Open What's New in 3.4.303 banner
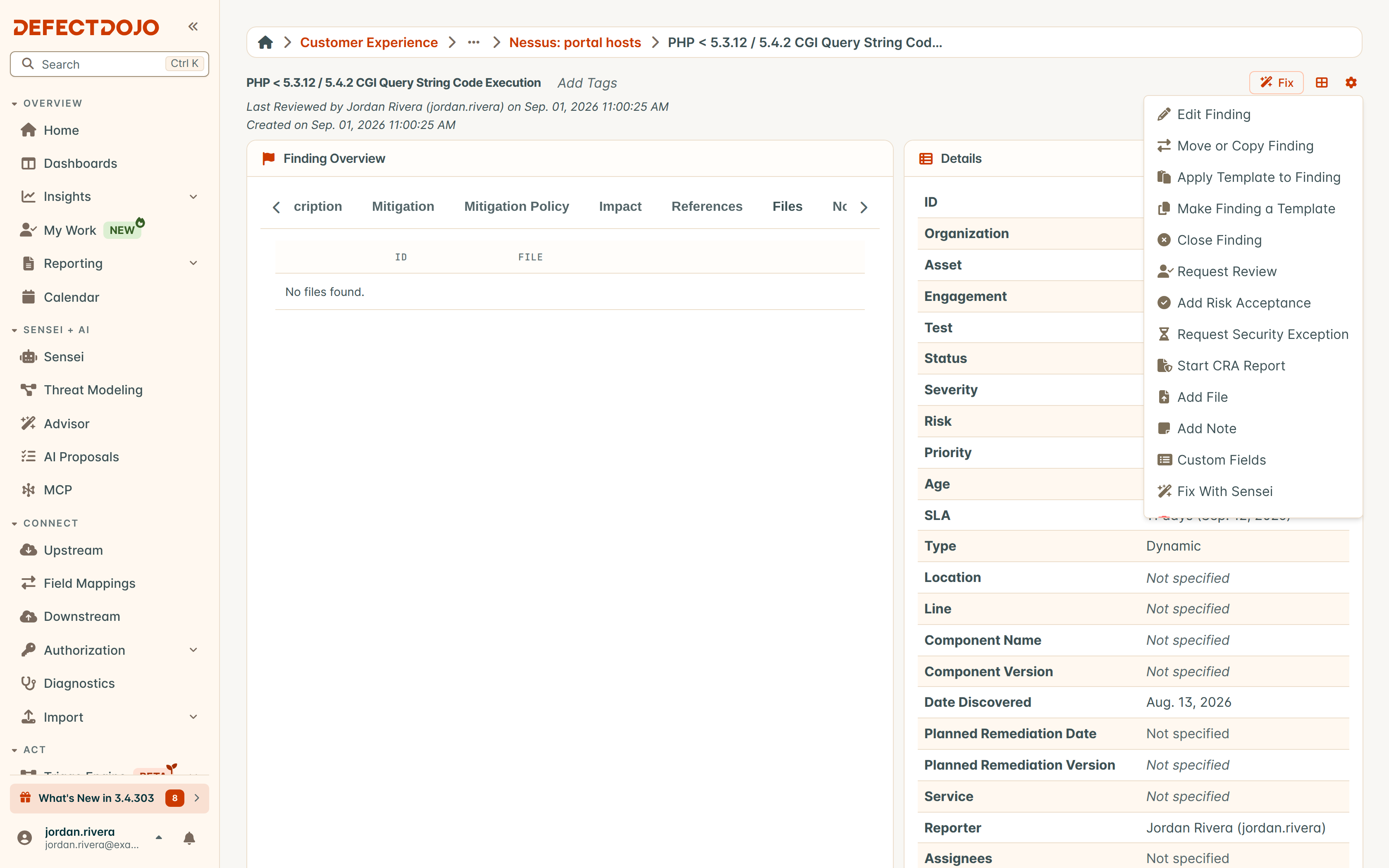 [x=109, y=798]
